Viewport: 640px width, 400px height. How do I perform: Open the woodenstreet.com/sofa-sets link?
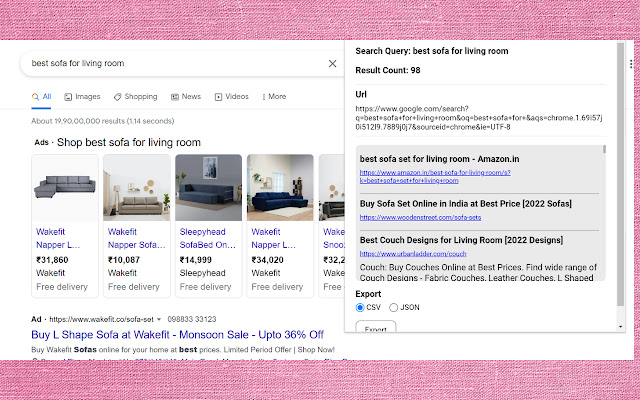420,218
